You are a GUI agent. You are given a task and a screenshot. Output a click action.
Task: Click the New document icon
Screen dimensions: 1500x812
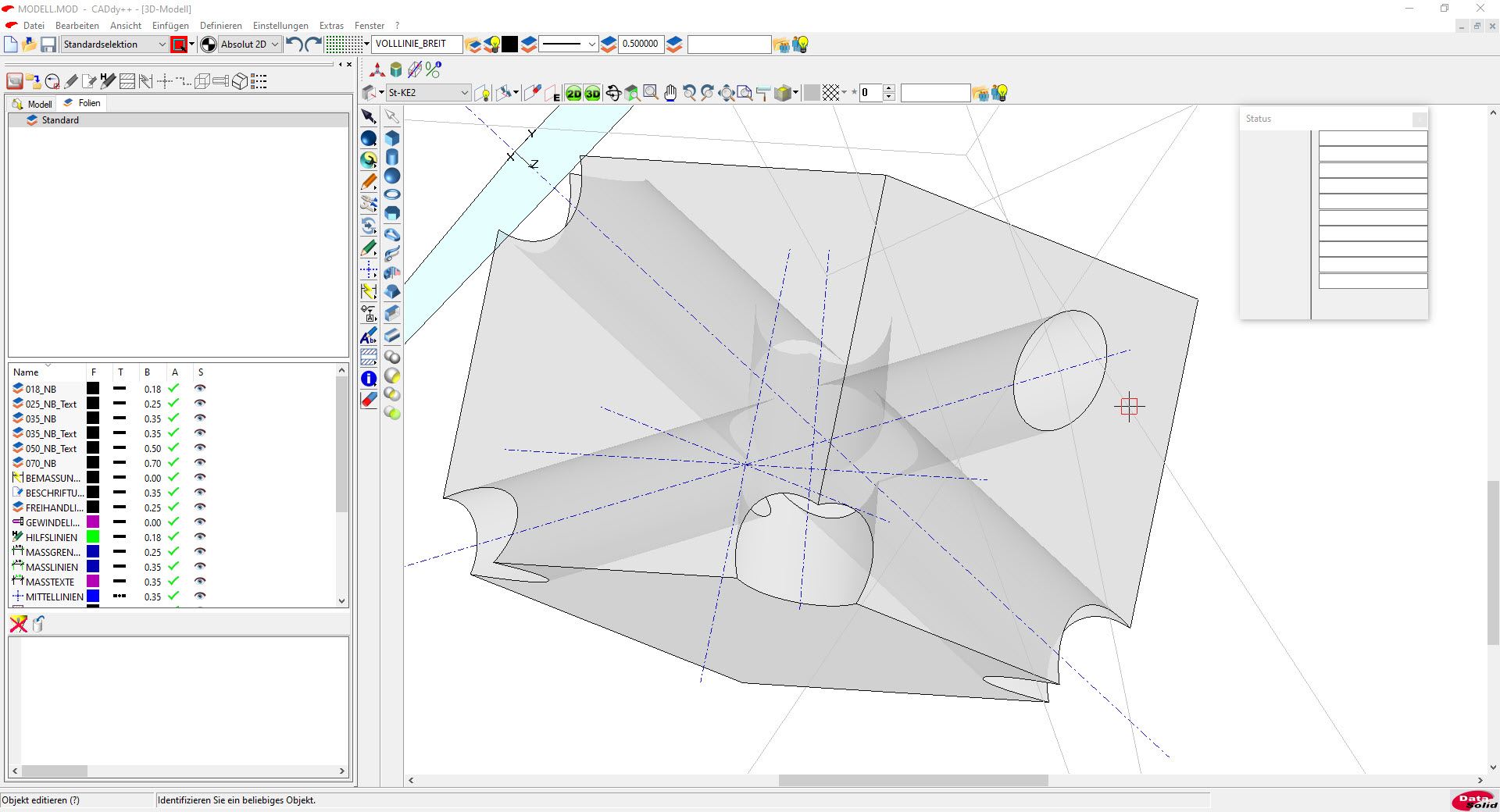[11, 45]
